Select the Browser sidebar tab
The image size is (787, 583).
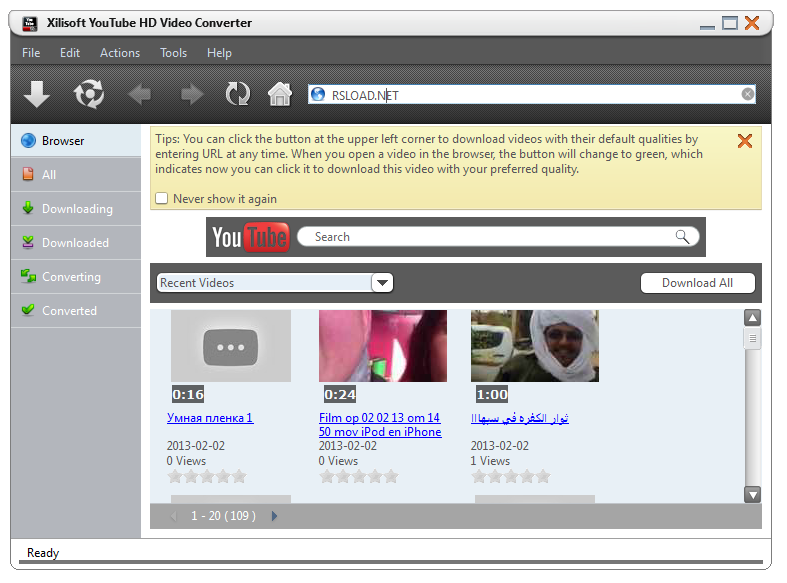(x=76, y=140)
